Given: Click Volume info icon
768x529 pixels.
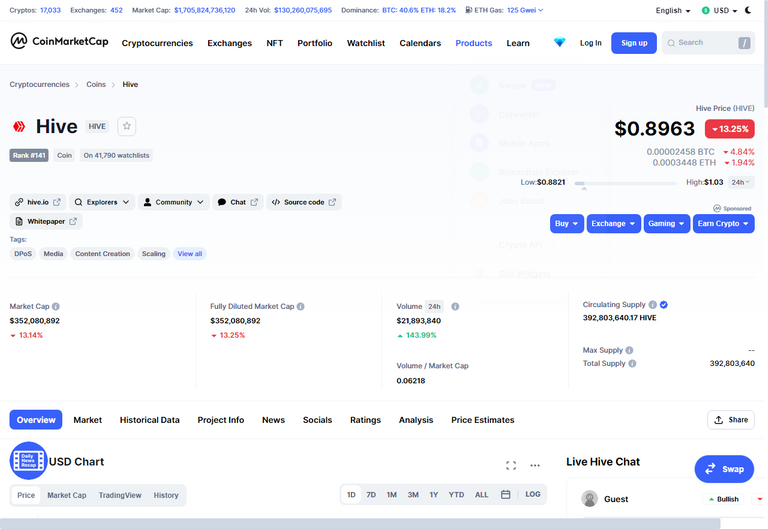Looking at the screenshot, I should click(455, 307).
